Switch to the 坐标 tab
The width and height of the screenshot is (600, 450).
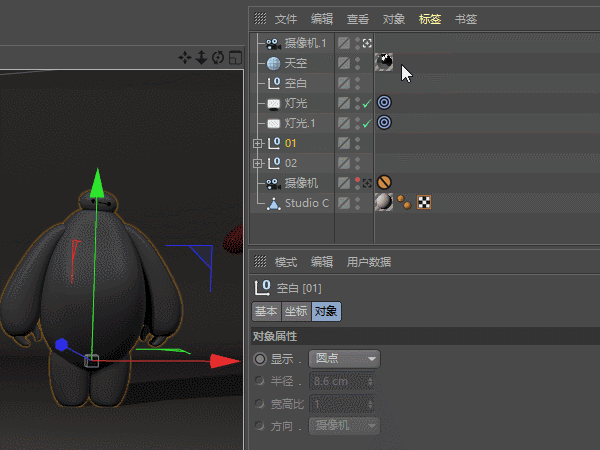coord(296,311)
